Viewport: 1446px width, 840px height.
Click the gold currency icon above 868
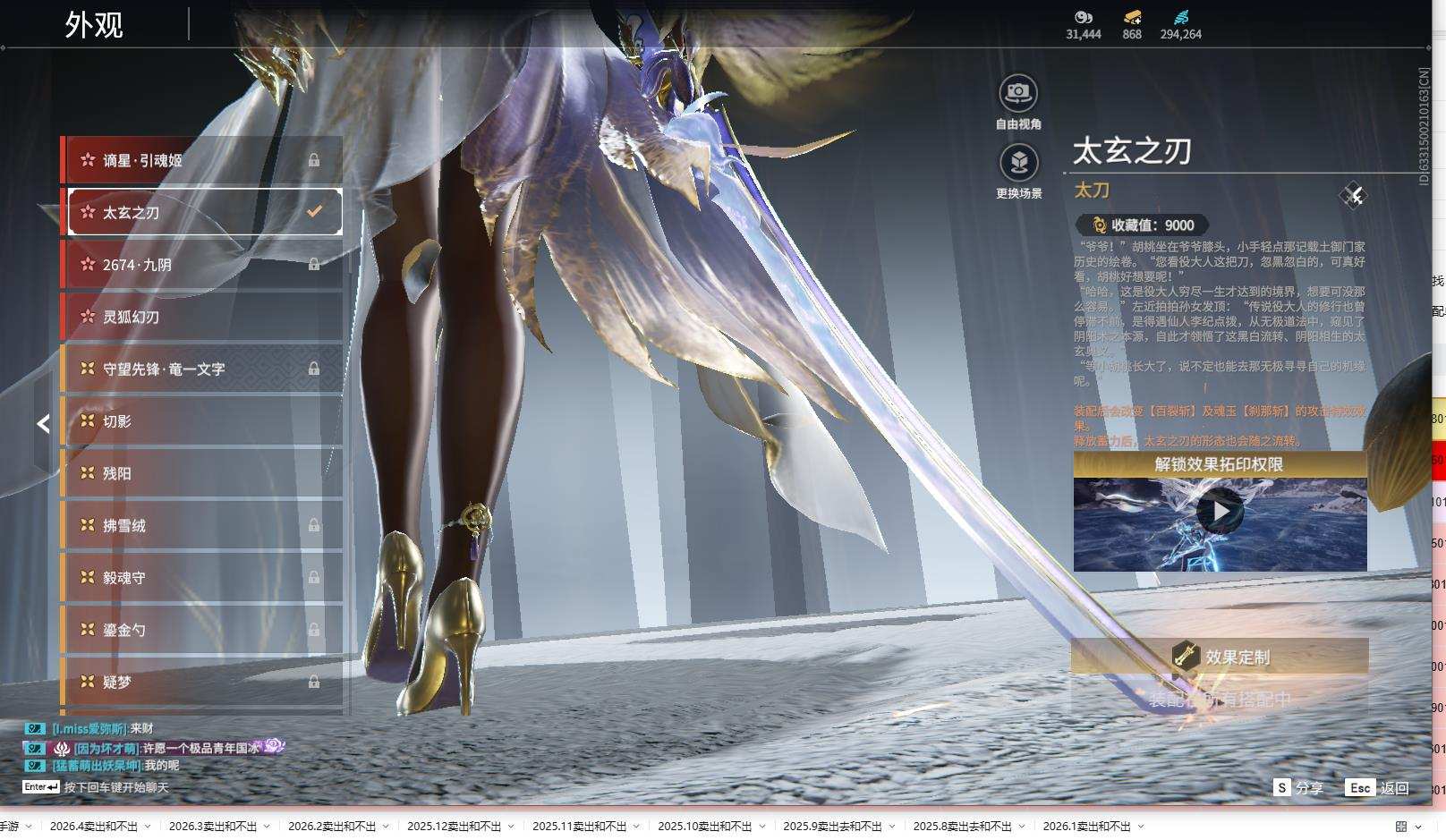[x=1132, y=17]
